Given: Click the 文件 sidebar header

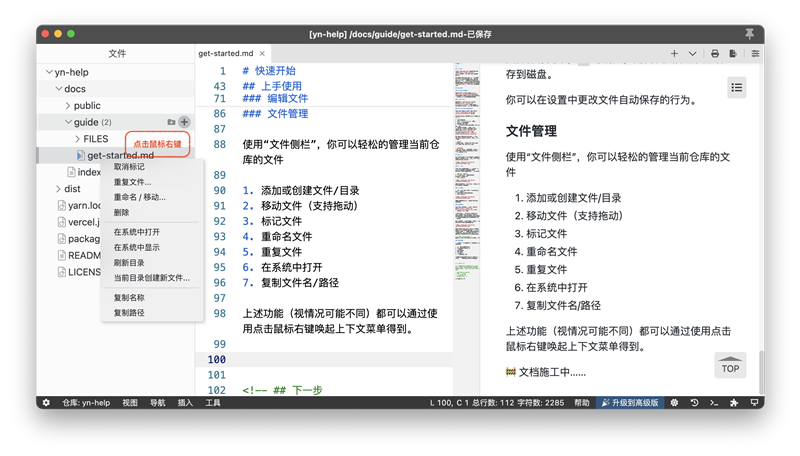Looking at the screenshot, I should click(x=117, y=54).
